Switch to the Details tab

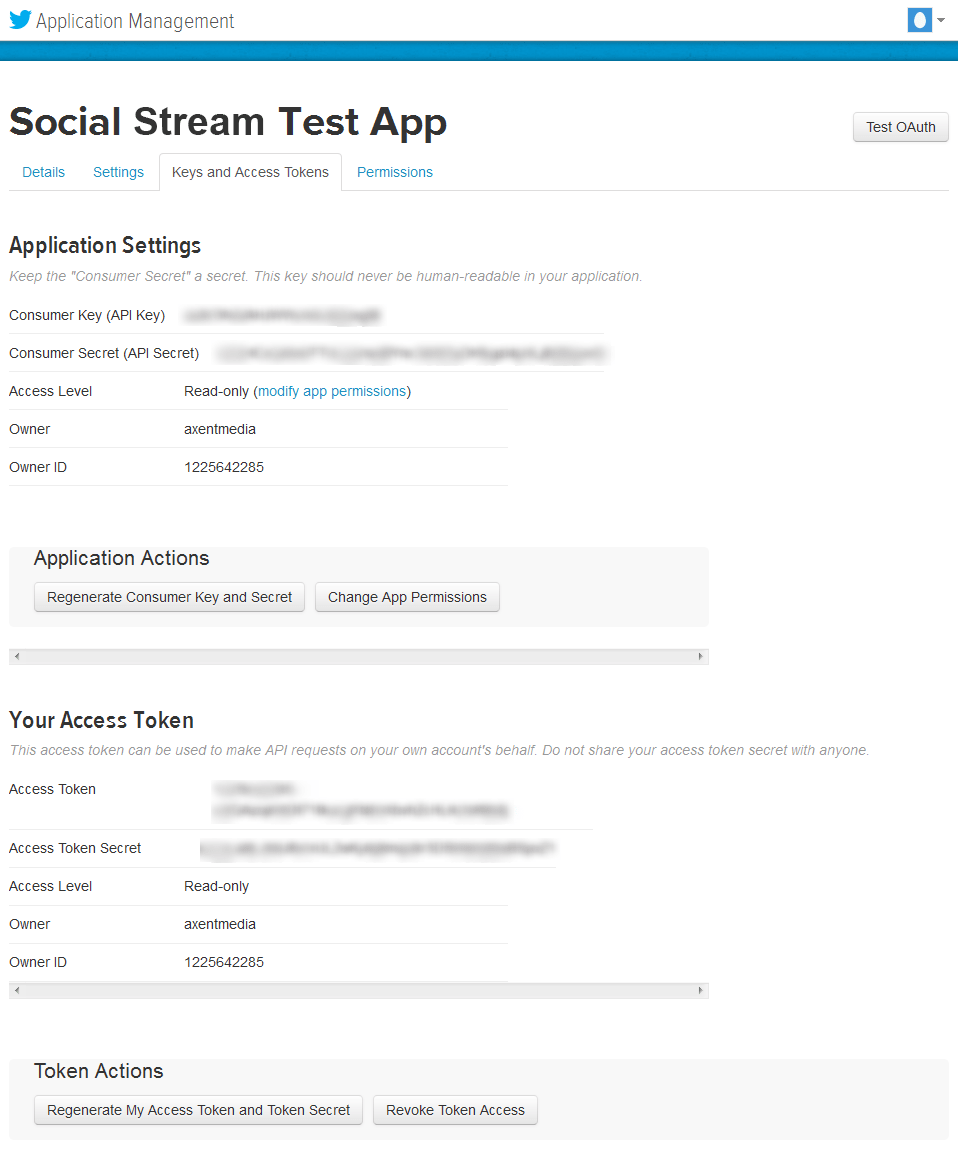tap(43, 172)
